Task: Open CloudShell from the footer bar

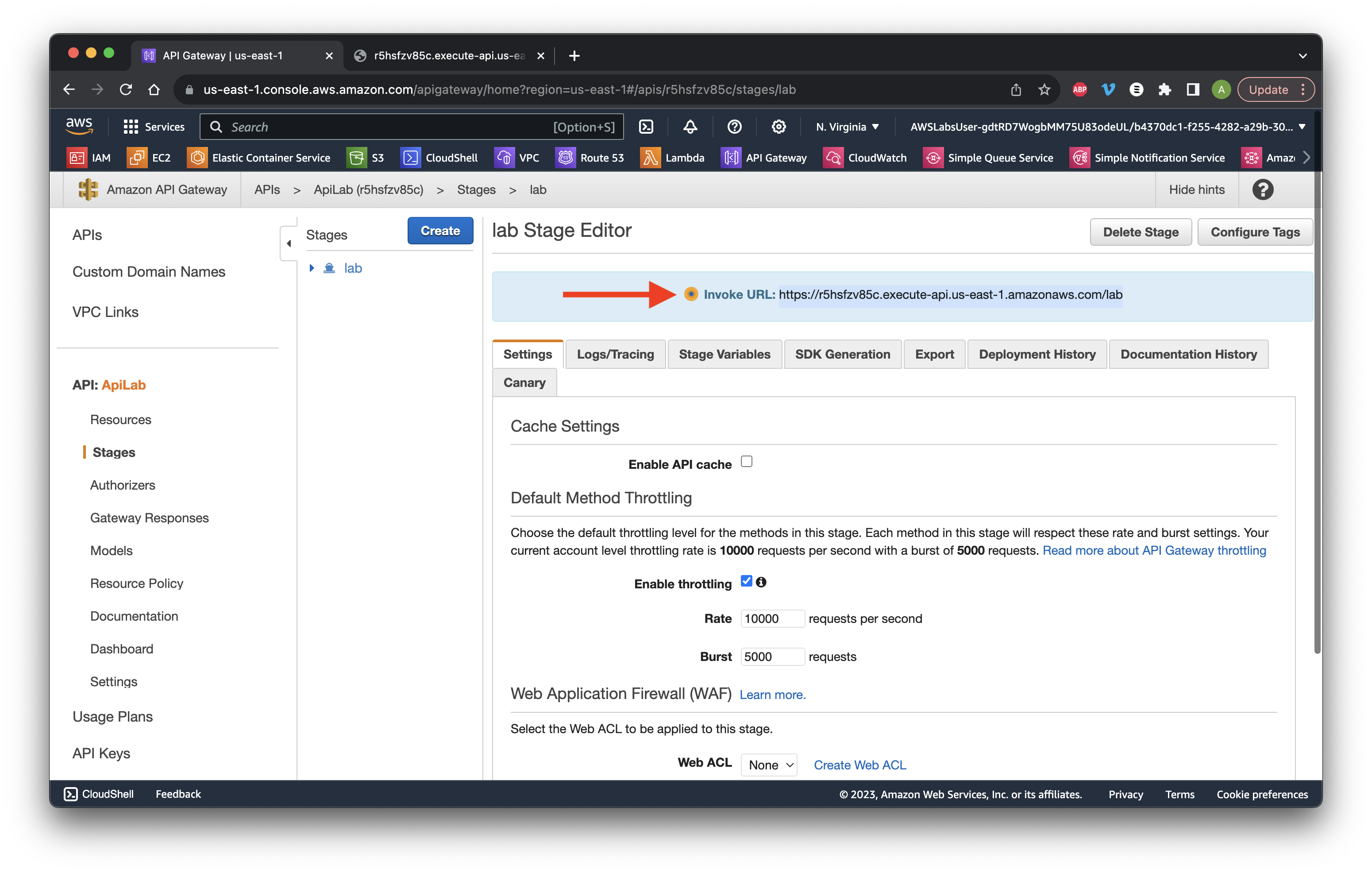Action: click(x=99, y=794)
